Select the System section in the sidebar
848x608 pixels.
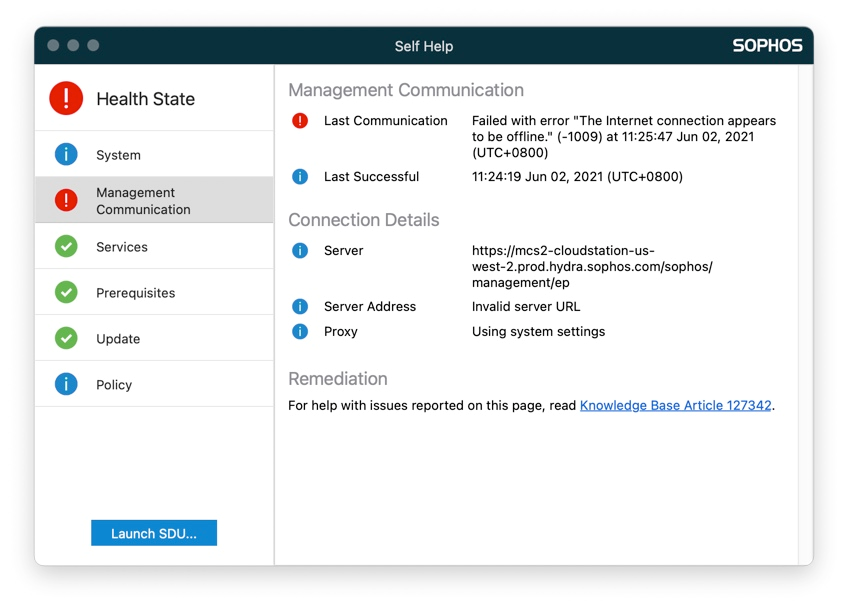coord(120,155)
